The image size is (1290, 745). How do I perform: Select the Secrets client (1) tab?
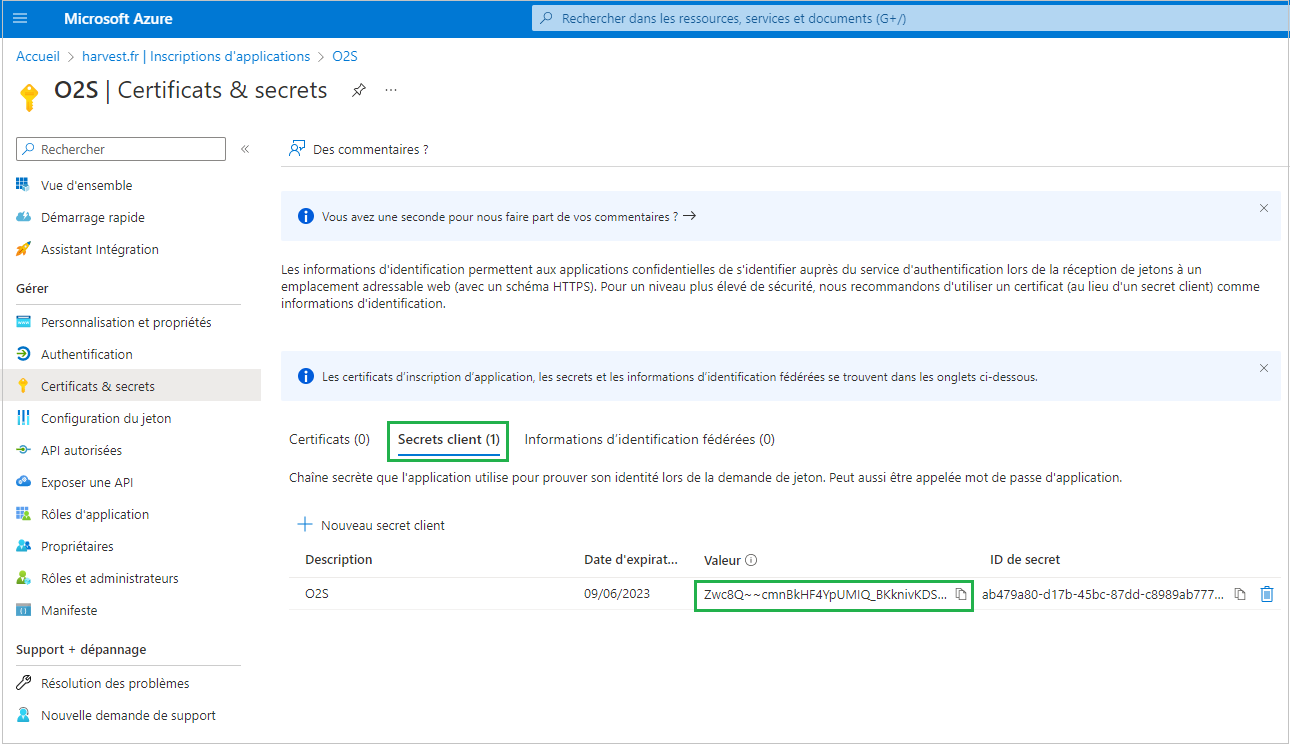pos(448,439)
